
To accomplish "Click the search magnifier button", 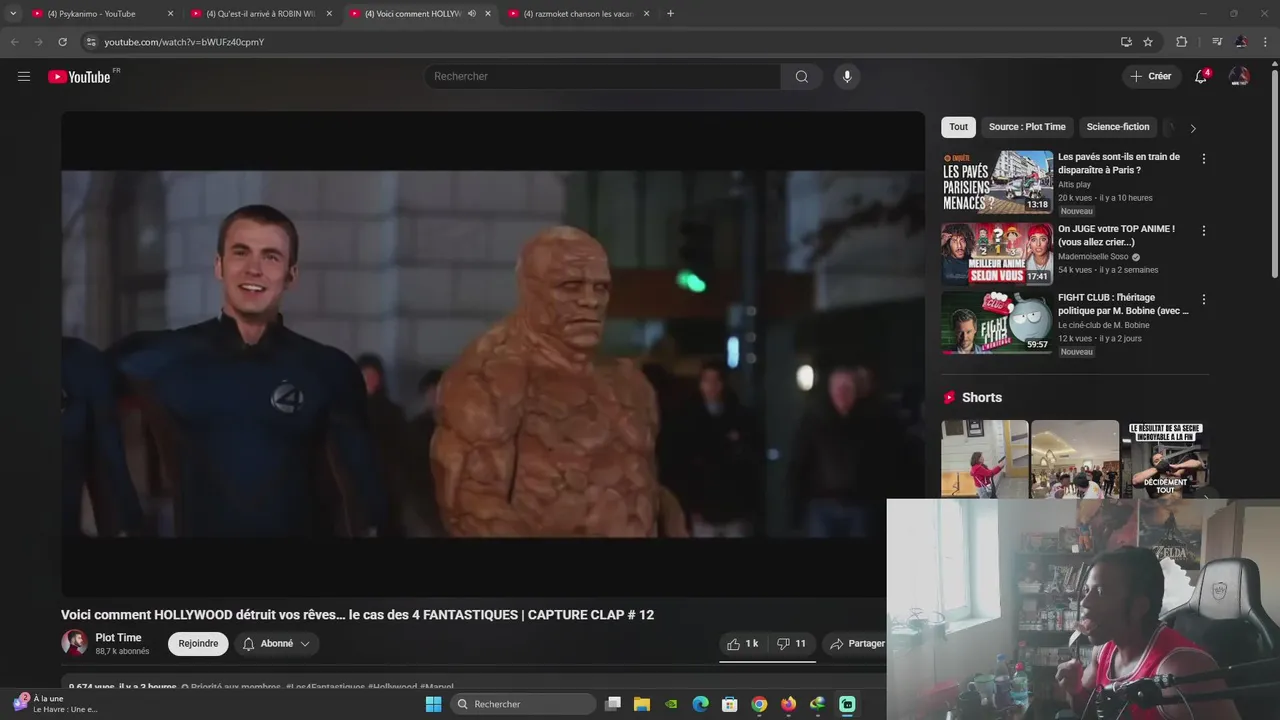I will pyautogui.click(x=801, y=76).
